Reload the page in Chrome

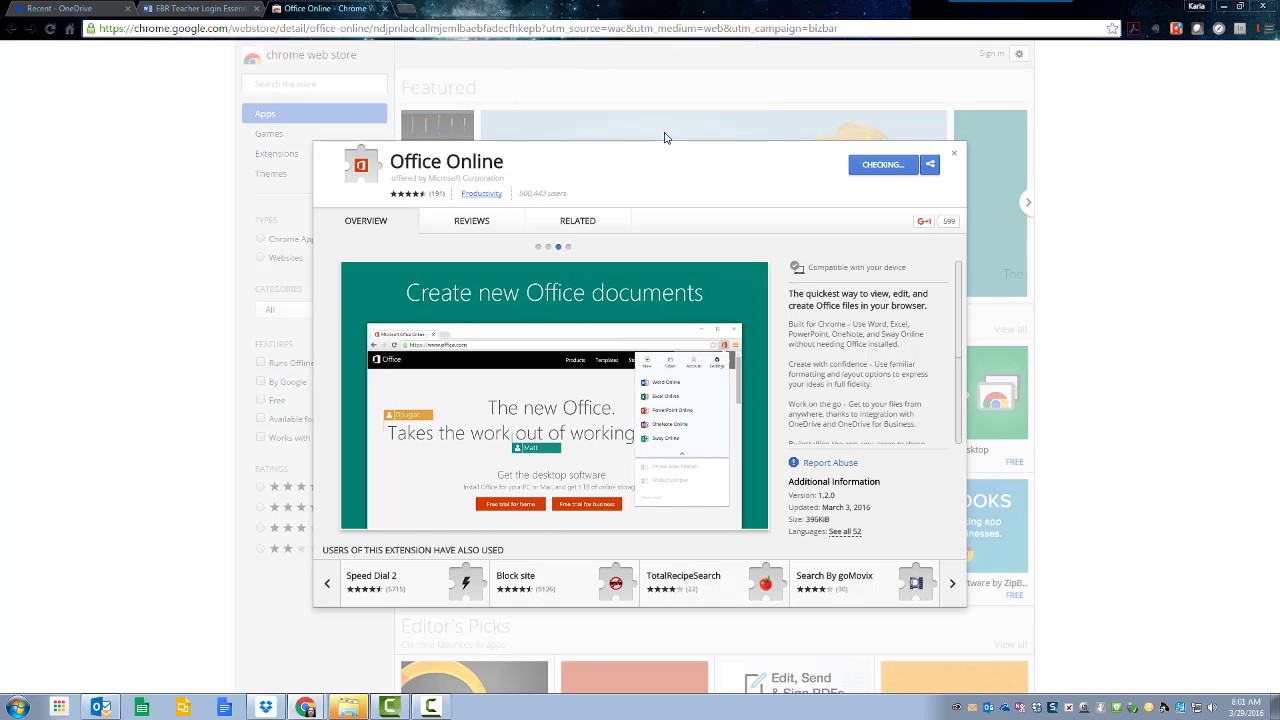pyautogui.click(x=50, y=29)
